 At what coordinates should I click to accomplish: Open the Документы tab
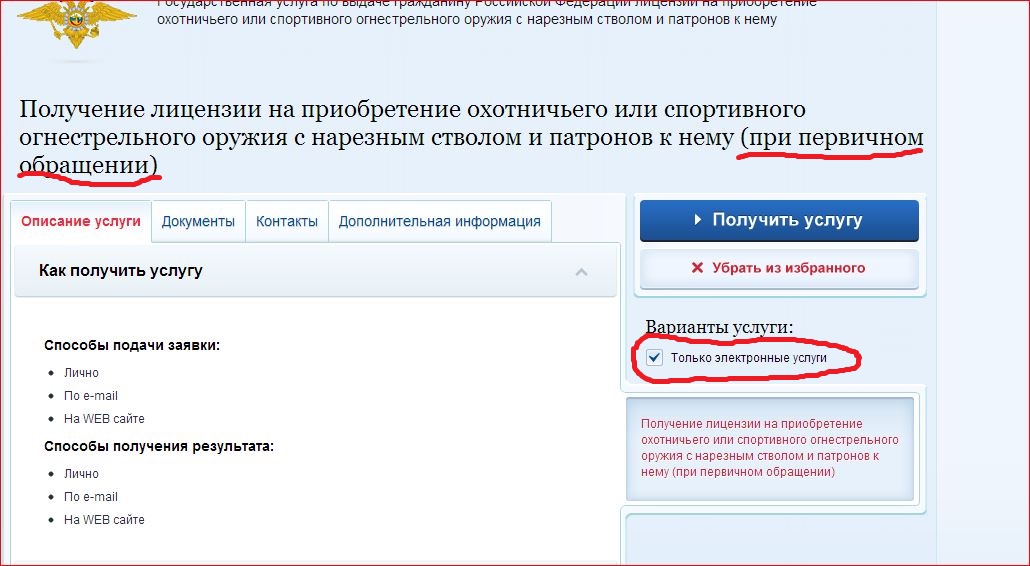pos(198,222)
